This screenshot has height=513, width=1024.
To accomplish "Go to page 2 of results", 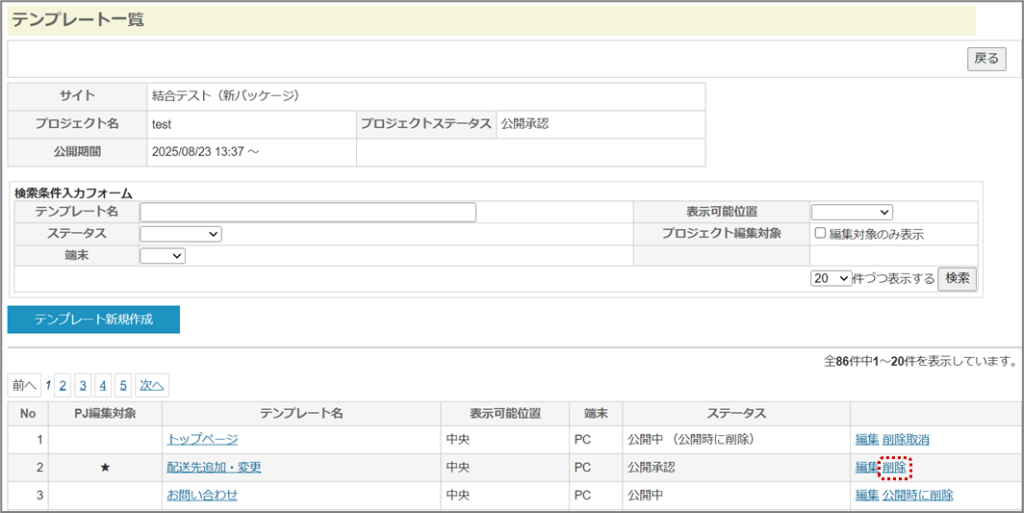I will click(x=63, y=385).
